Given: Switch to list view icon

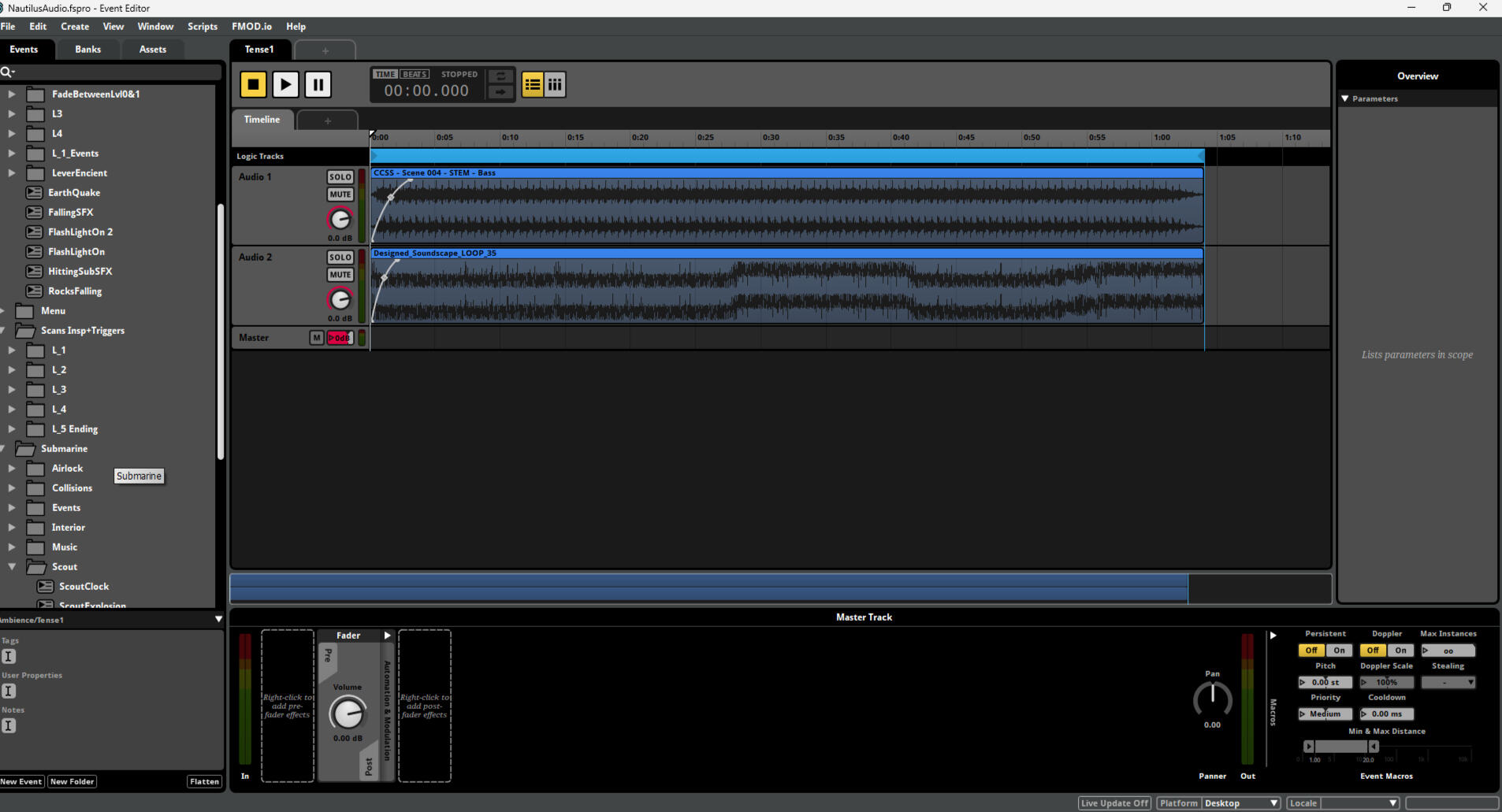Looking at the screenshot, I should [x=533, y=84].
